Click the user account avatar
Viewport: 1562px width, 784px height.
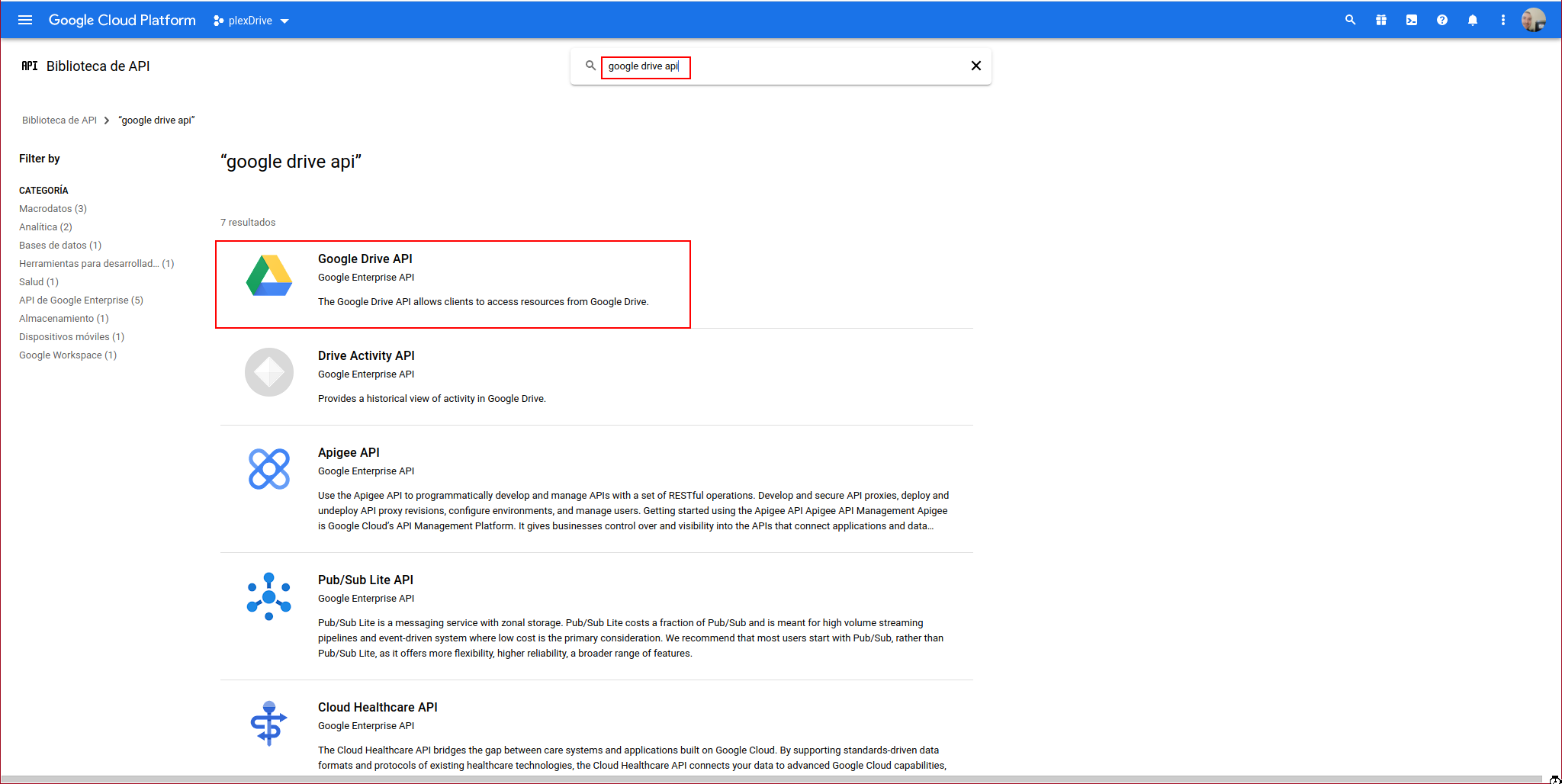1533,20
